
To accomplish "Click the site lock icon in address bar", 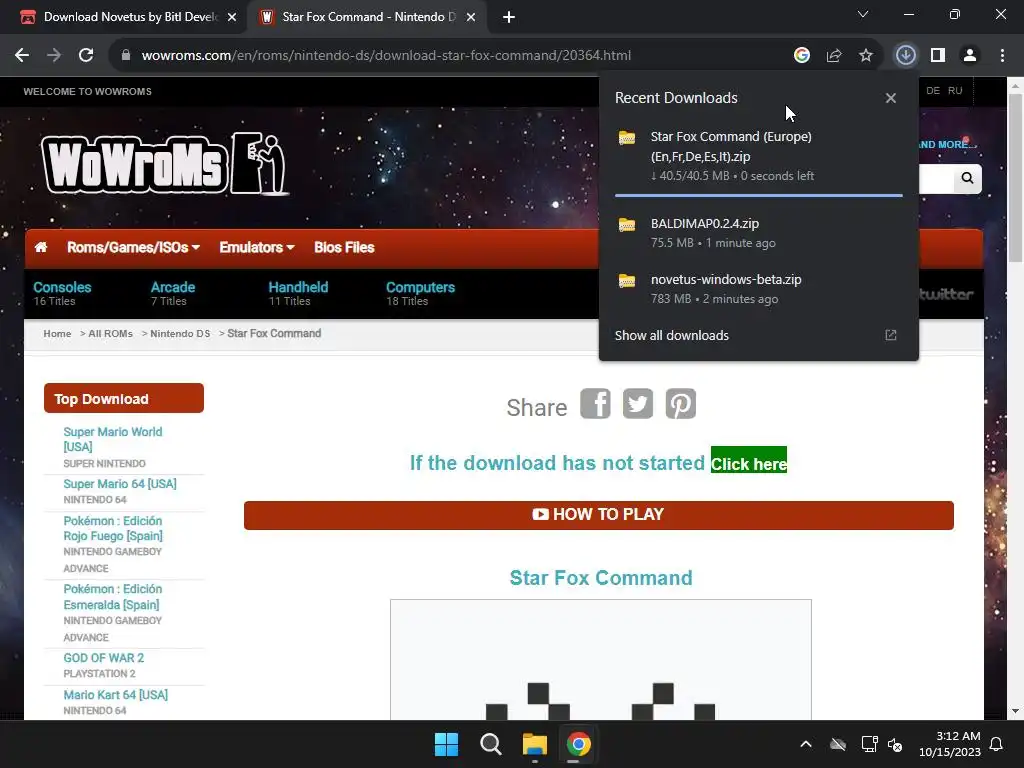I will [x=126, y=56].
